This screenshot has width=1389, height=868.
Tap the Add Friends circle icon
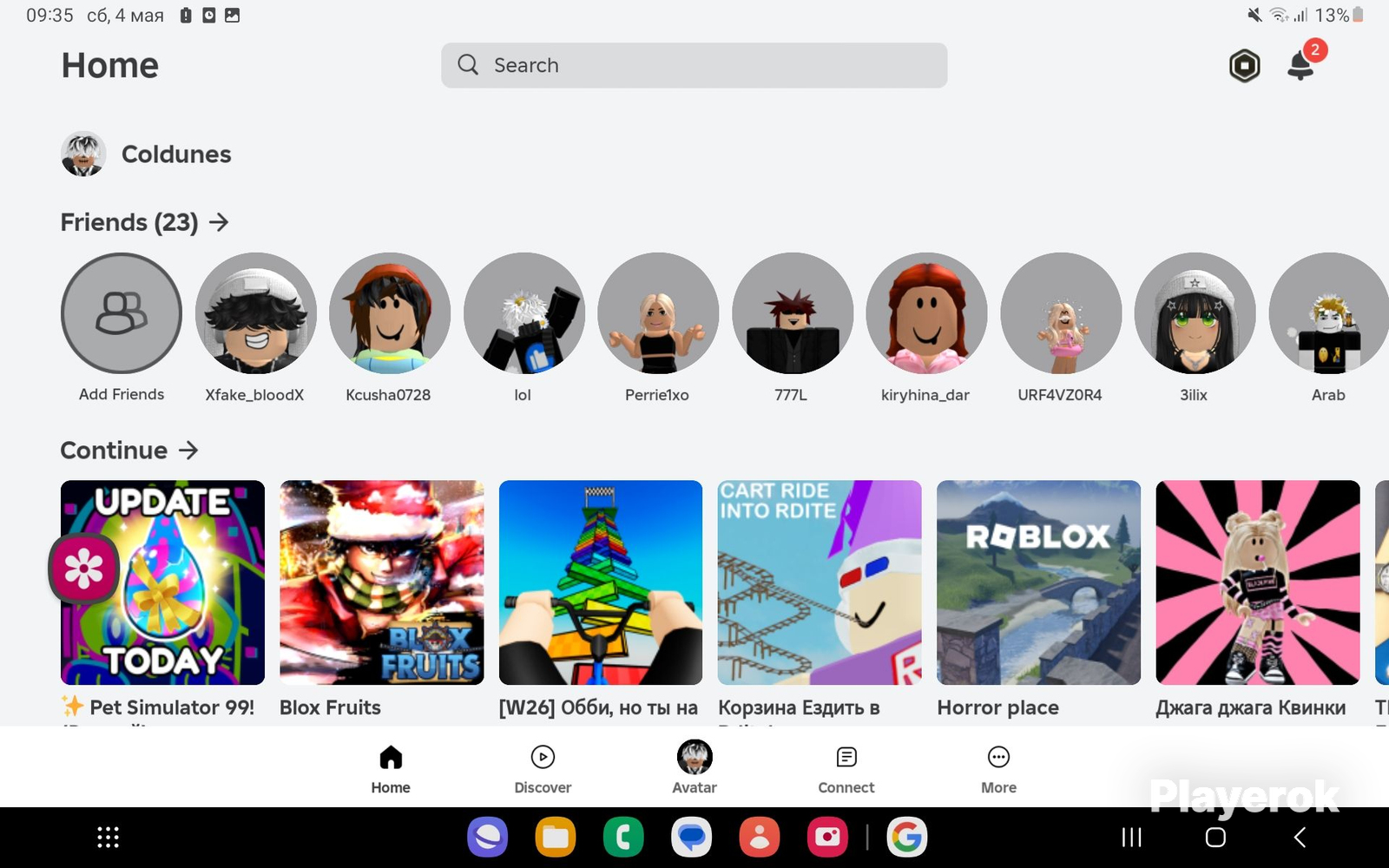[x=122, y=313]
